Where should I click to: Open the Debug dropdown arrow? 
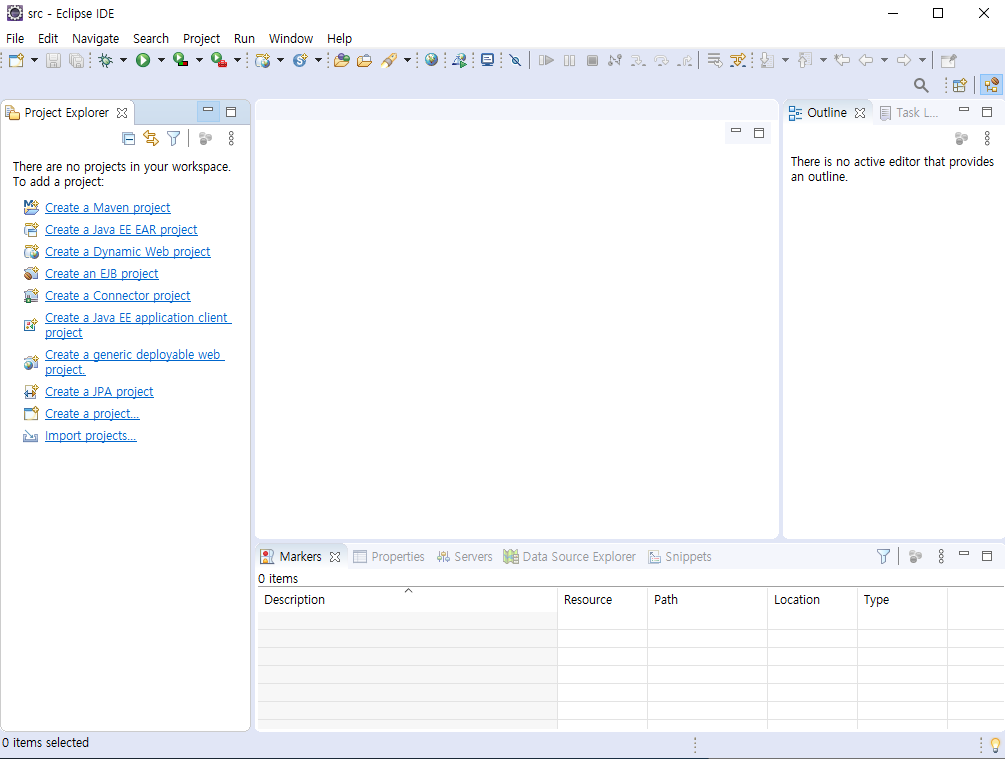(123, 60)
